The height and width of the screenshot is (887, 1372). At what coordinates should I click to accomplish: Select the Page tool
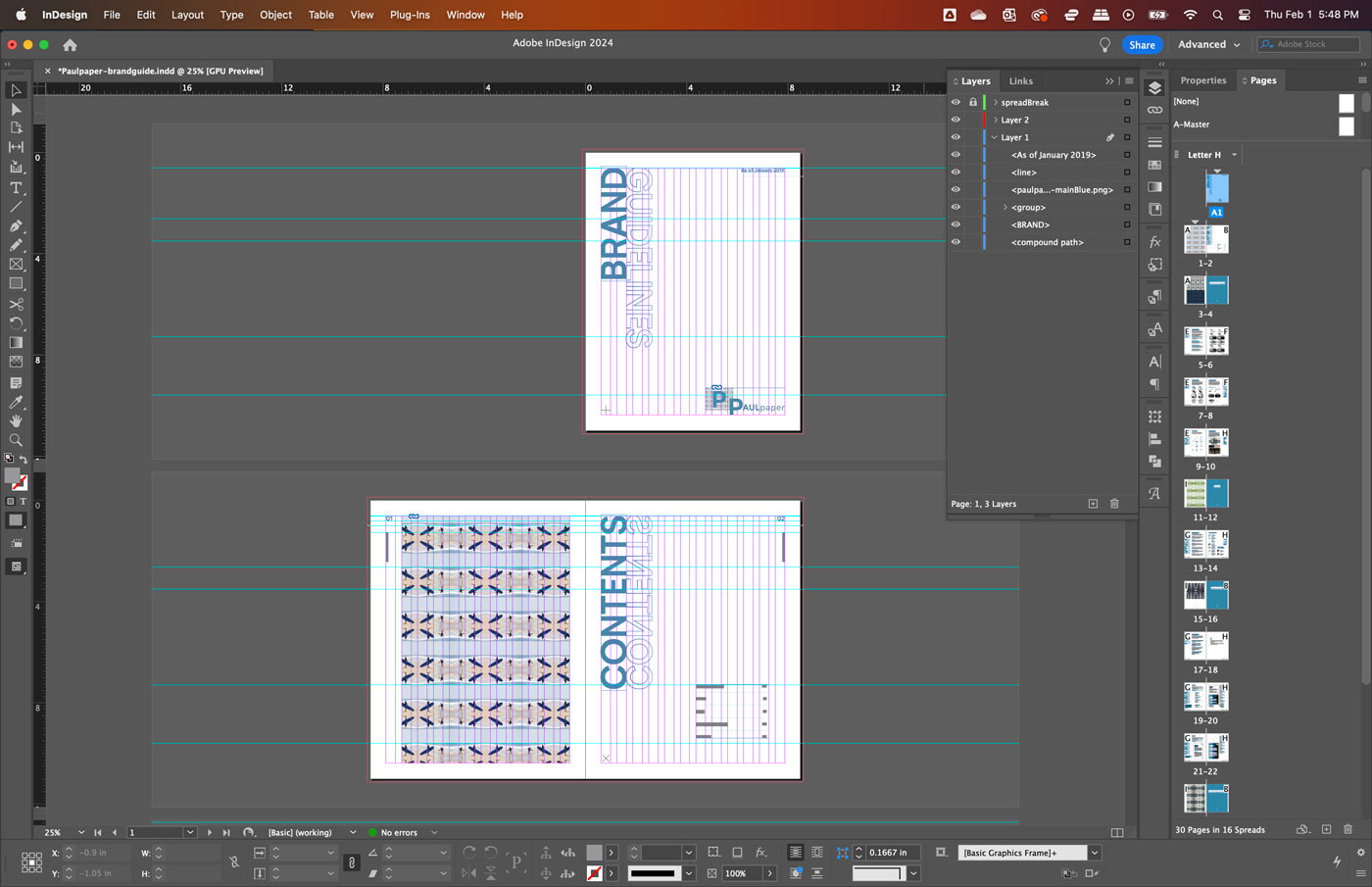tap(16, 128)
